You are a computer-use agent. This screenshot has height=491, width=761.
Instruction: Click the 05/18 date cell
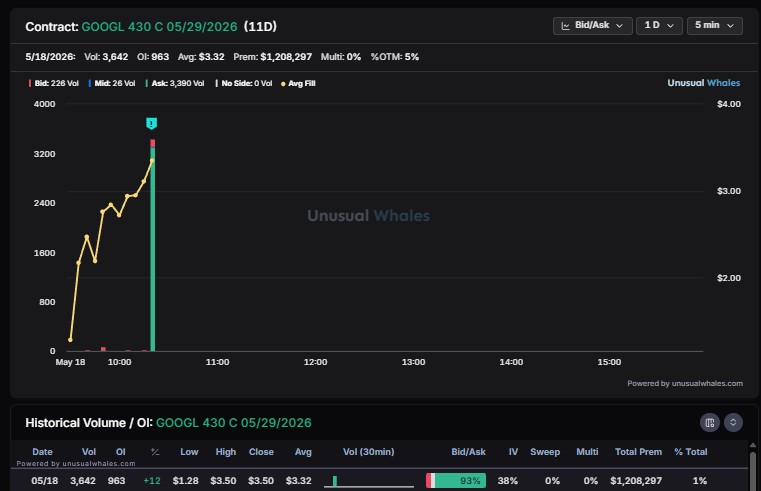pos(45,481)
